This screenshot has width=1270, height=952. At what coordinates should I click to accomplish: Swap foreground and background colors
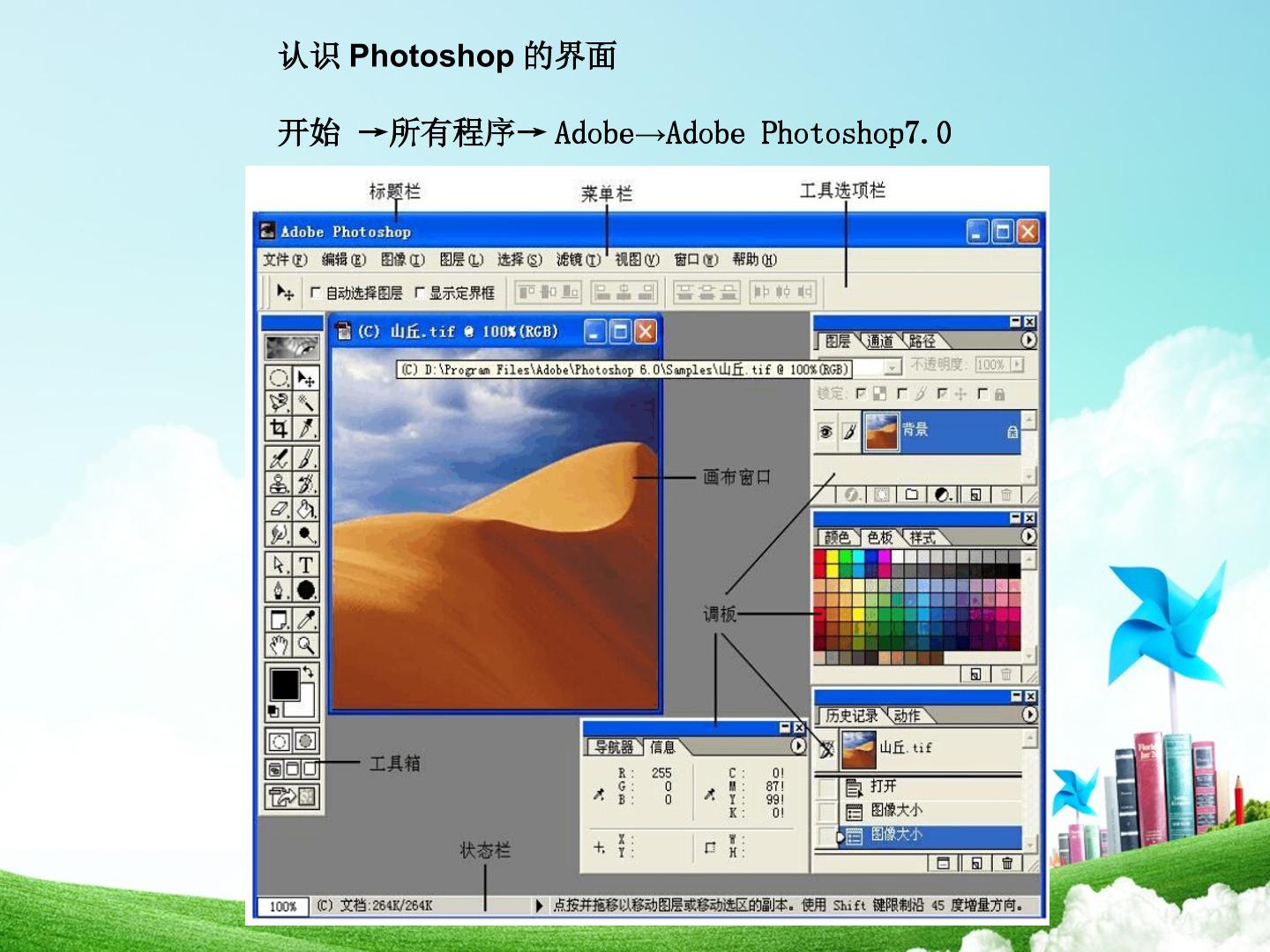308,673
